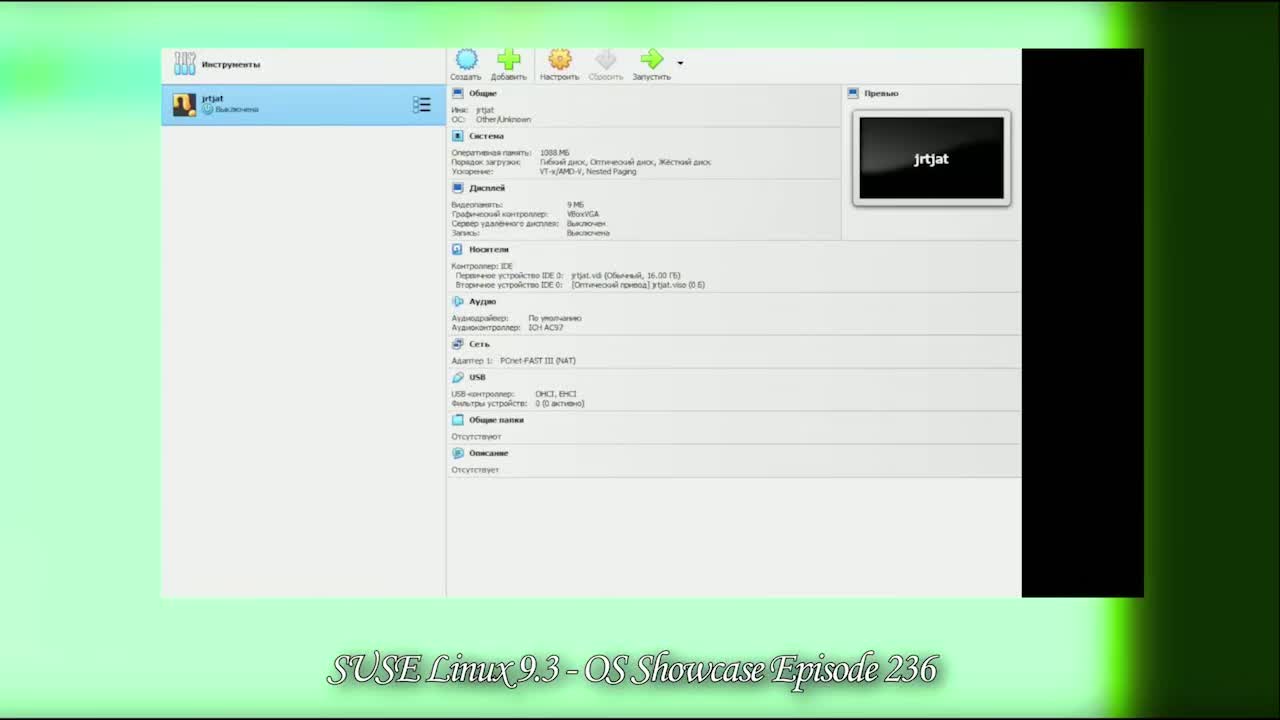The width and height of the screenshot is (1280, 720).
Task: Click the 9 МБ video memory value
Action: (x=575, y=205)
